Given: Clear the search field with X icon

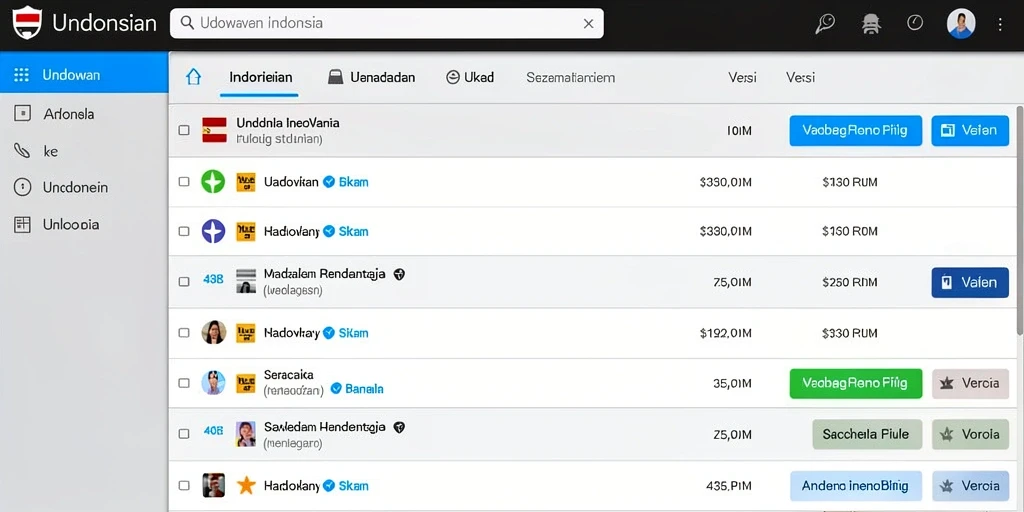Looking at the screenshot, I should pos(588,24).
